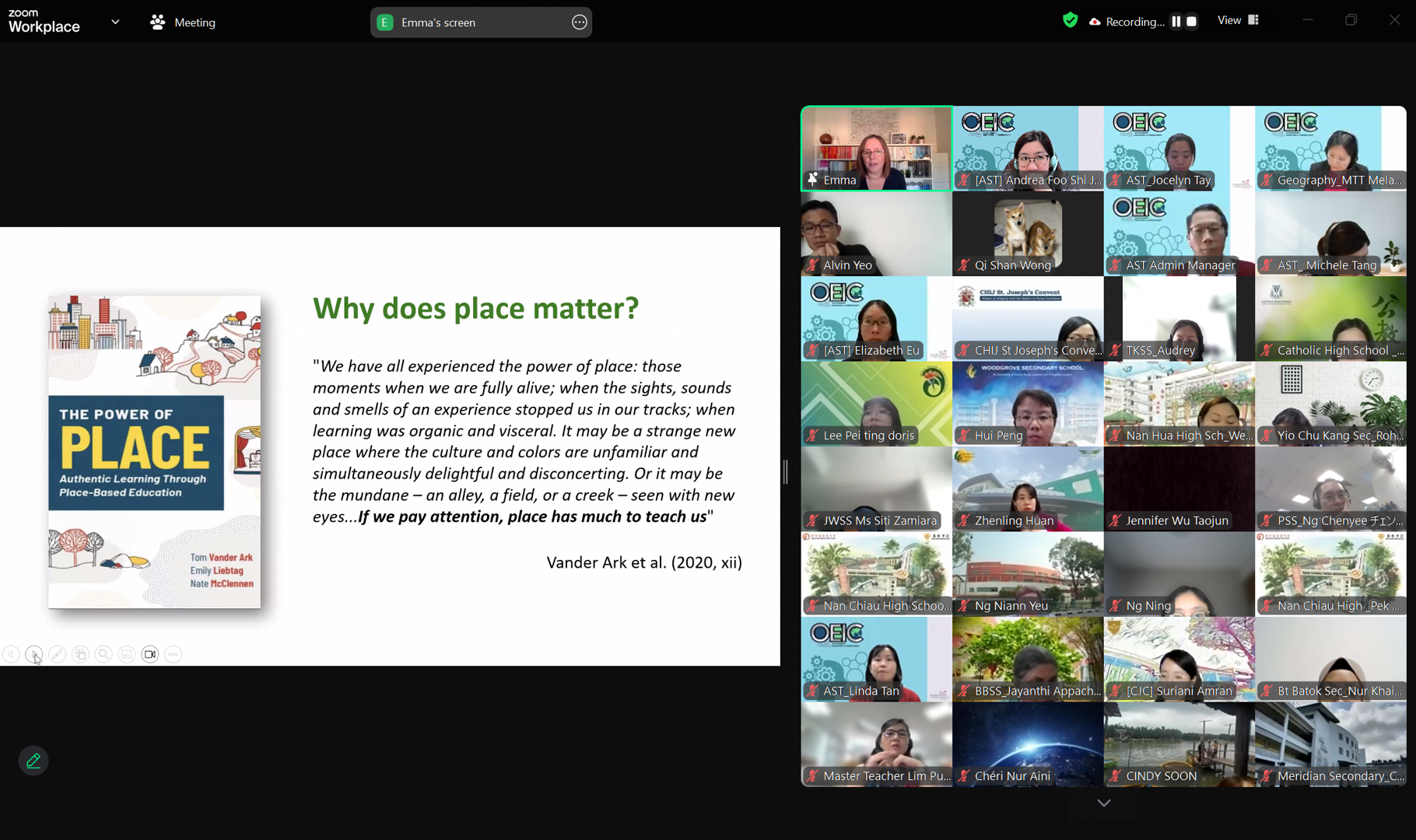
Task: Select Jennifer Wu Taojun's tile
Action: (1179, 489)
